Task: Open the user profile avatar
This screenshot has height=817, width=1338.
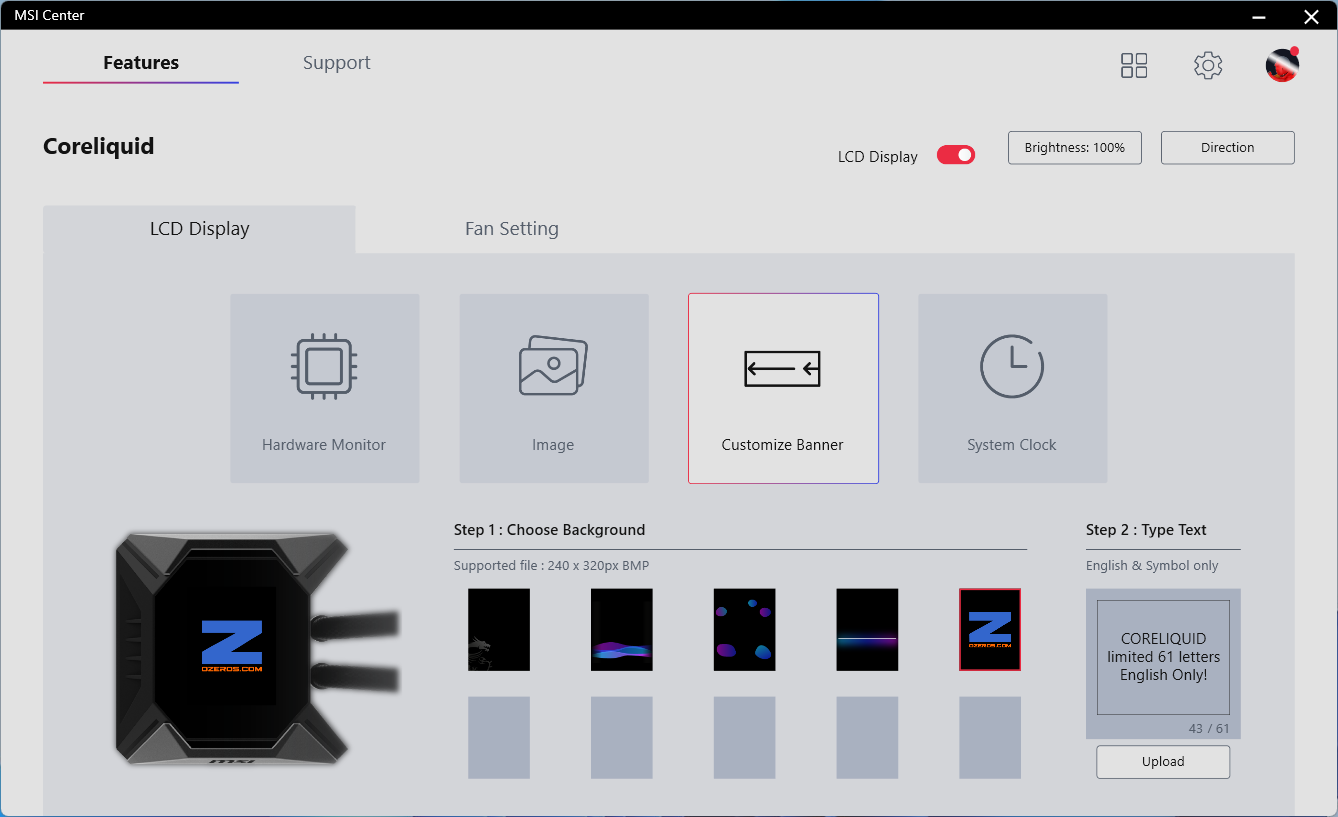Action: pyautogui.click(x=1282, y=65)
